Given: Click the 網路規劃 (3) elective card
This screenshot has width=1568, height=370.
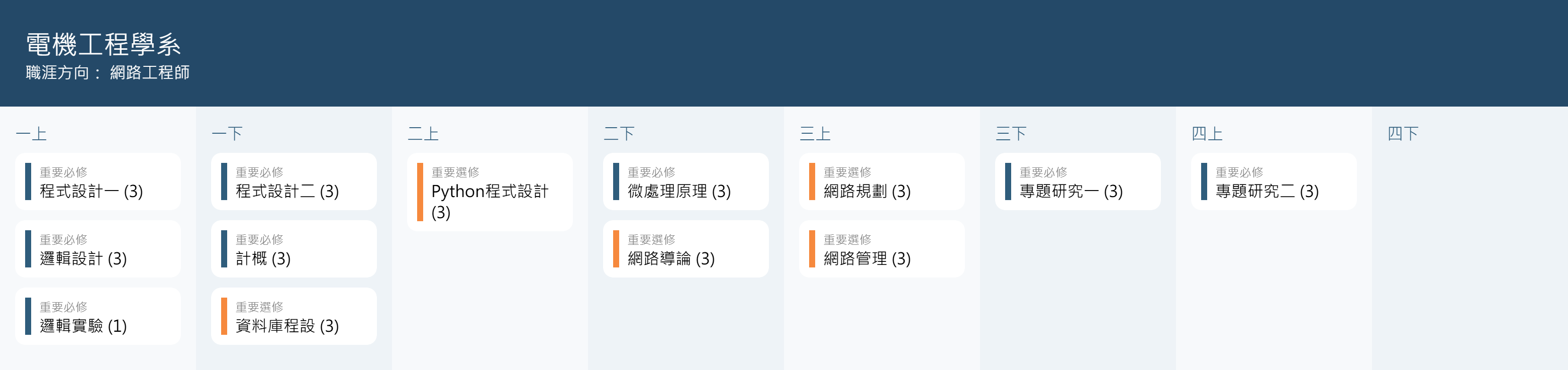Looking at the screenshot, I should (881, 182).
